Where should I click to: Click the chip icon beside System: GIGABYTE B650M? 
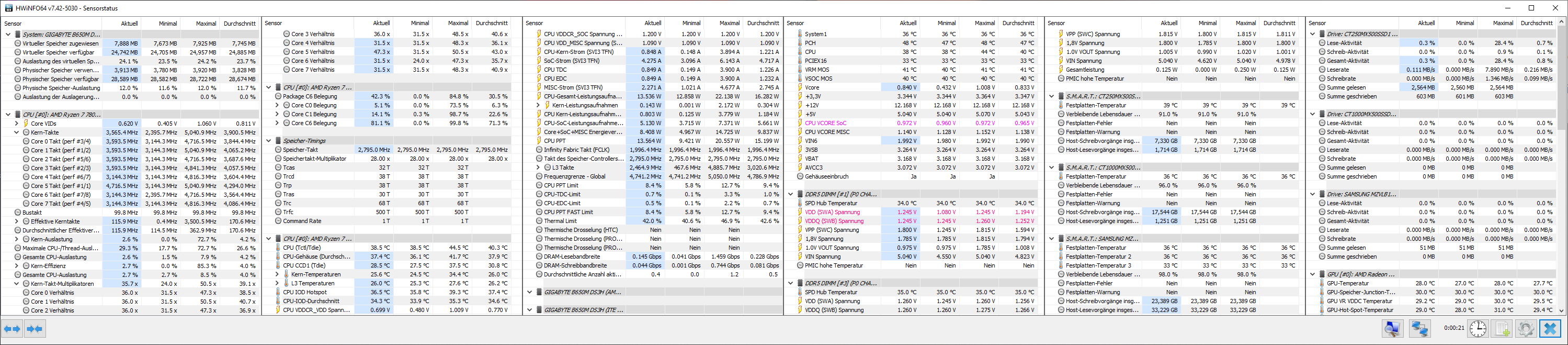(18, 34)
